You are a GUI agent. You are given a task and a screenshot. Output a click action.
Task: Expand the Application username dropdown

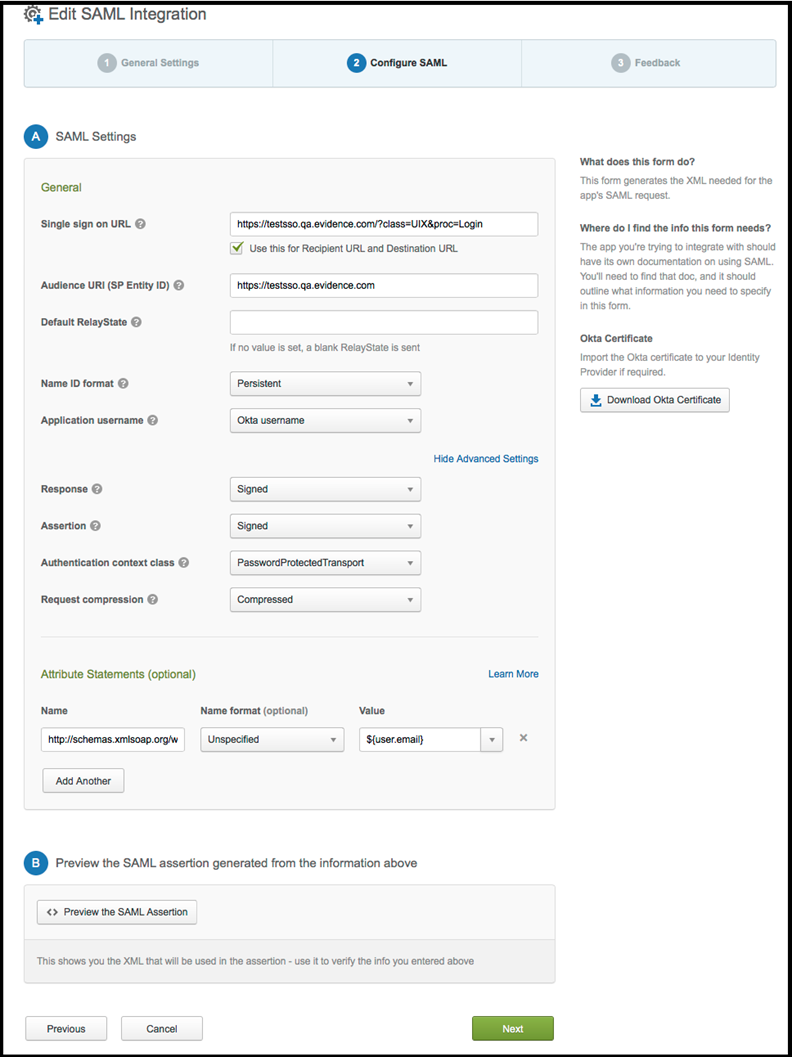click(x=326, y=420)
